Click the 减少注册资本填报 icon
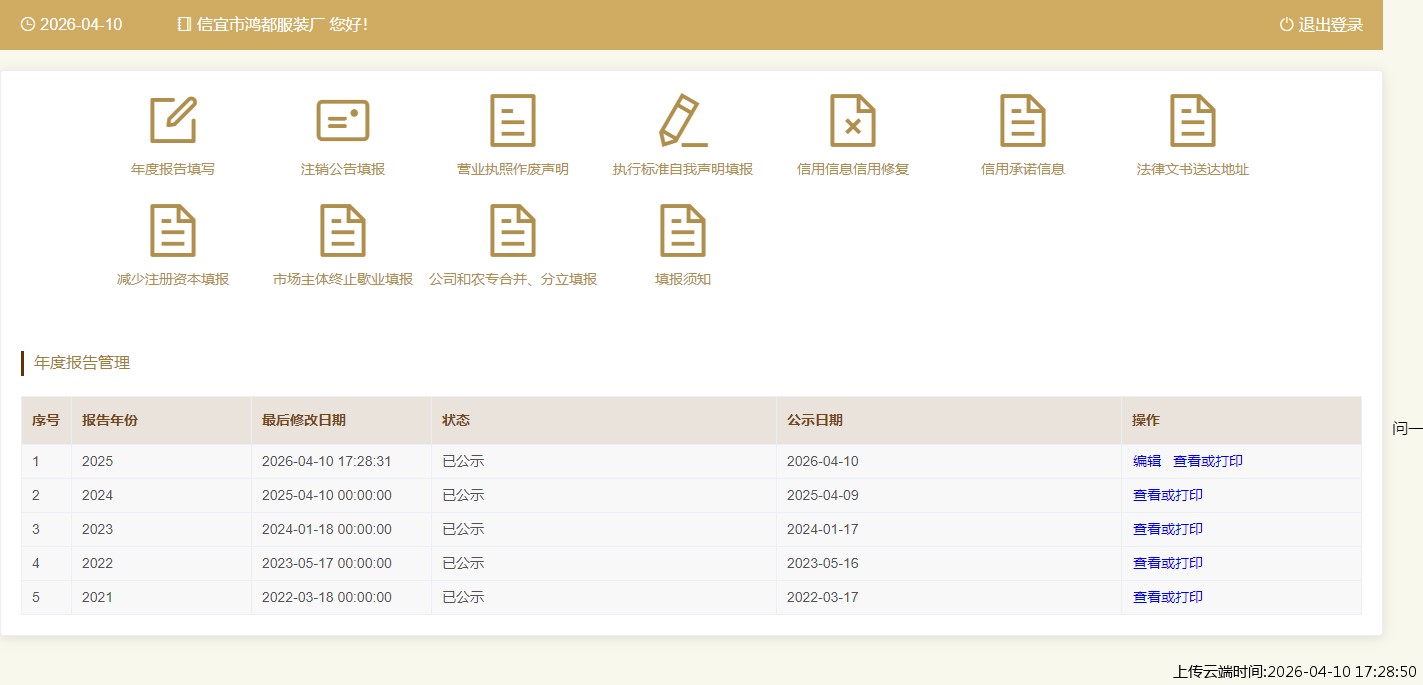Screen dimensions: 1423x685 tap(173, 231)
